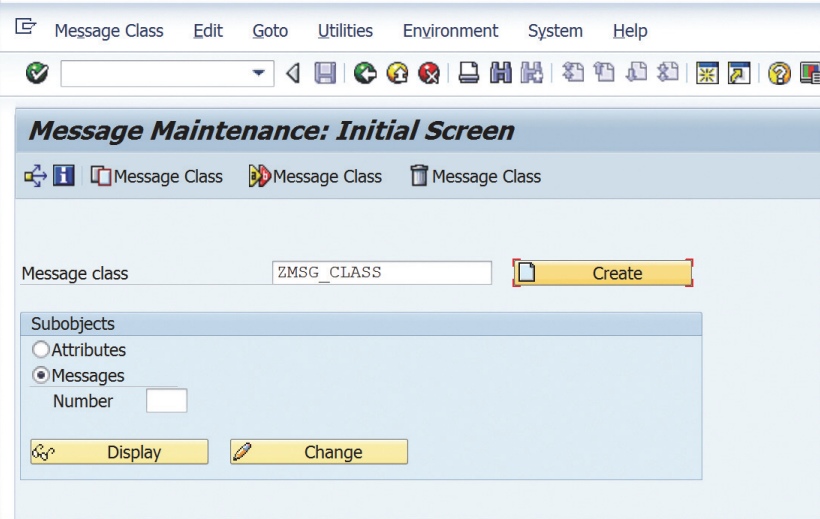The width and height of the screenshot is (820, 519).
Task: Click the yellow Exit up-arrow icon
Action: [x=397, y=73]
